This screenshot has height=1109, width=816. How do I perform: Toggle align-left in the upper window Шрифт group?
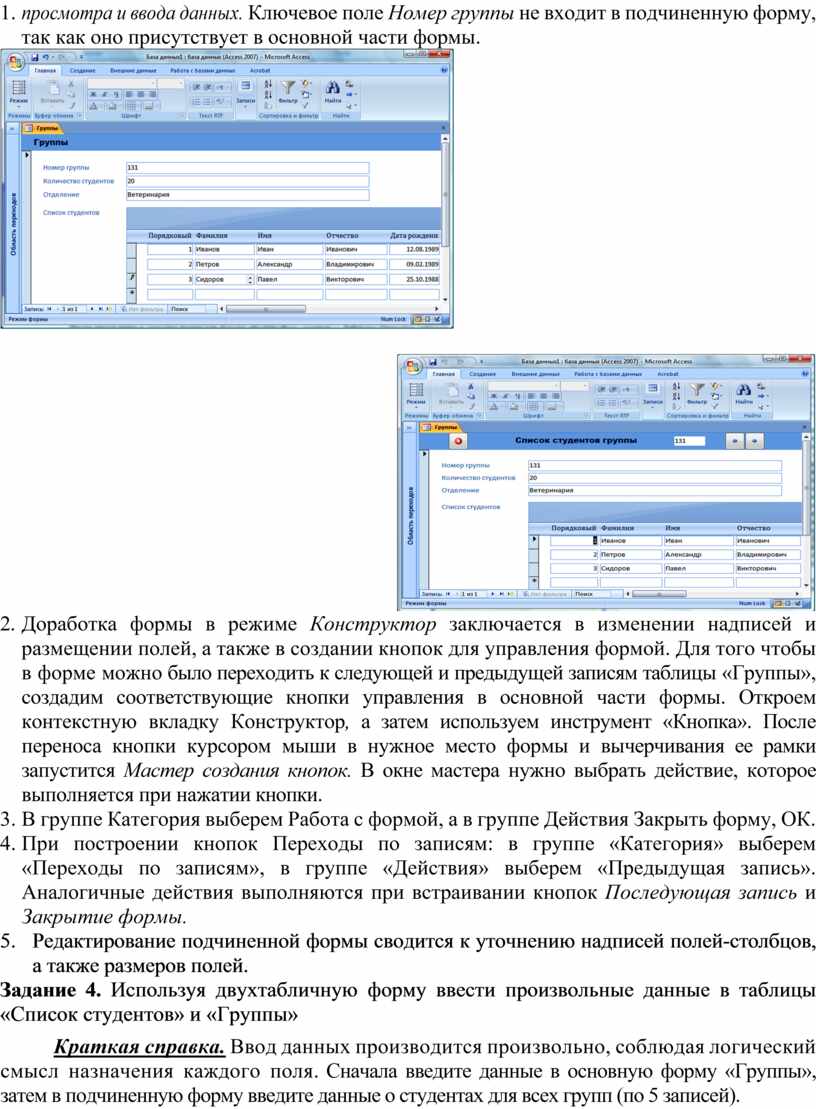click(129, 94)
